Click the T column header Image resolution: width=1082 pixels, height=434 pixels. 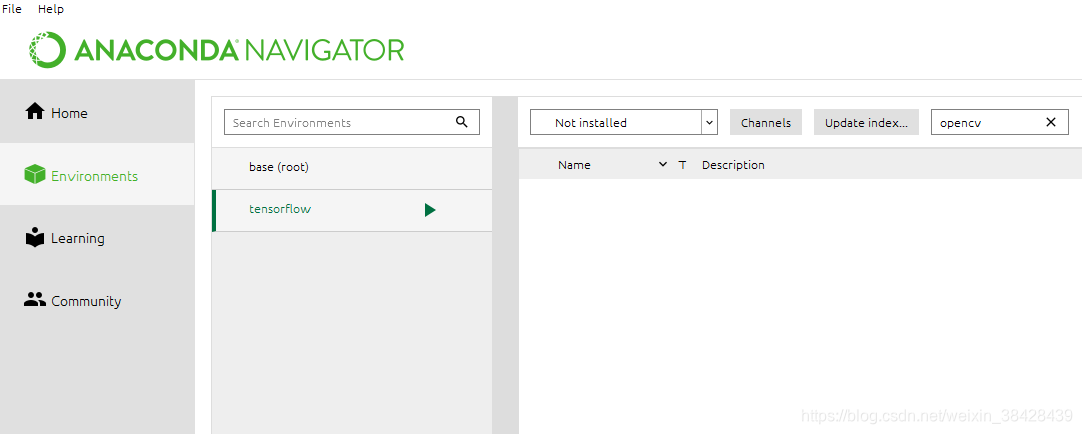pos(682,165)
